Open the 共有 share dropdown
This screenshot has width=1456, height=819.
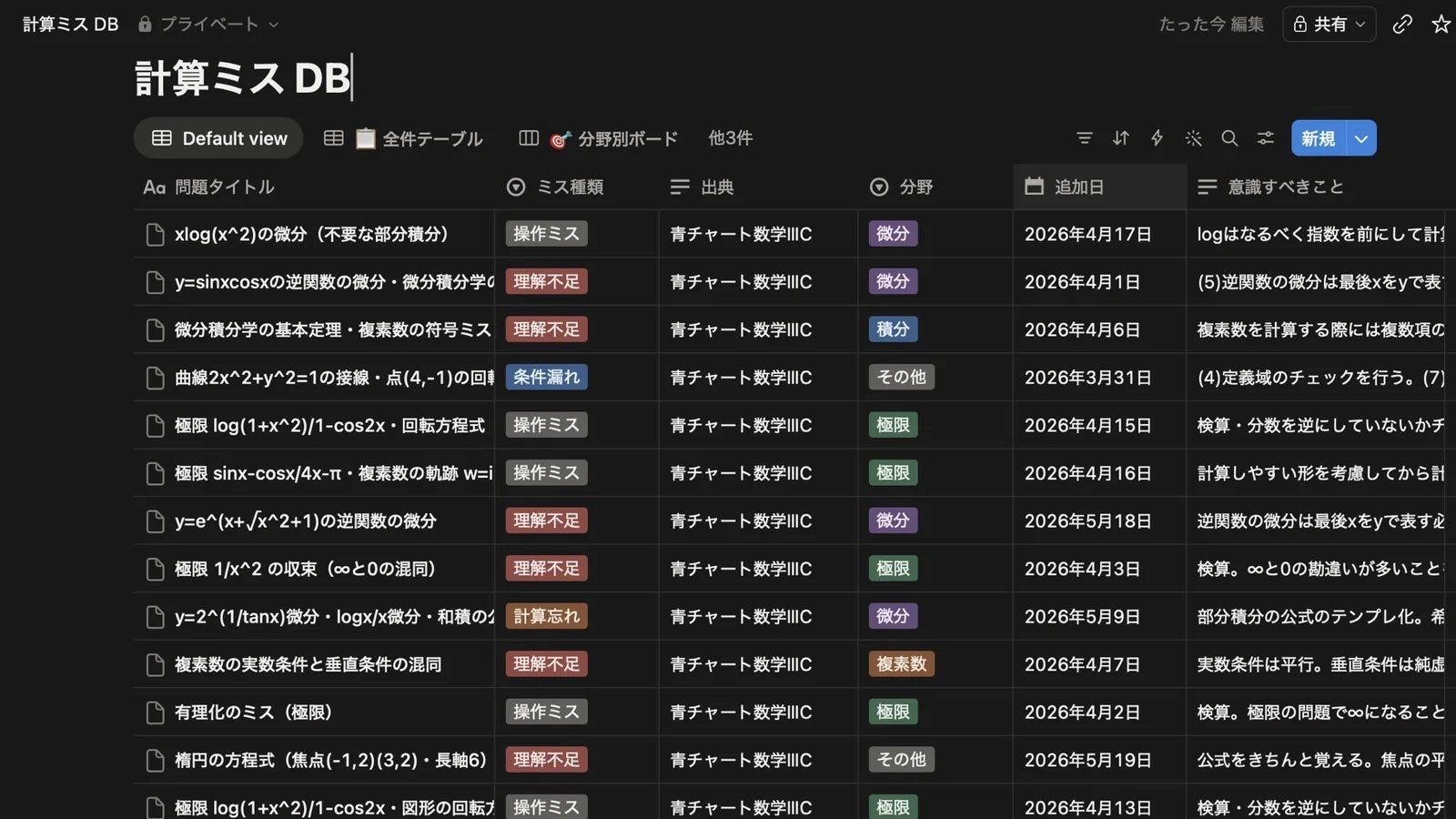1329,25
